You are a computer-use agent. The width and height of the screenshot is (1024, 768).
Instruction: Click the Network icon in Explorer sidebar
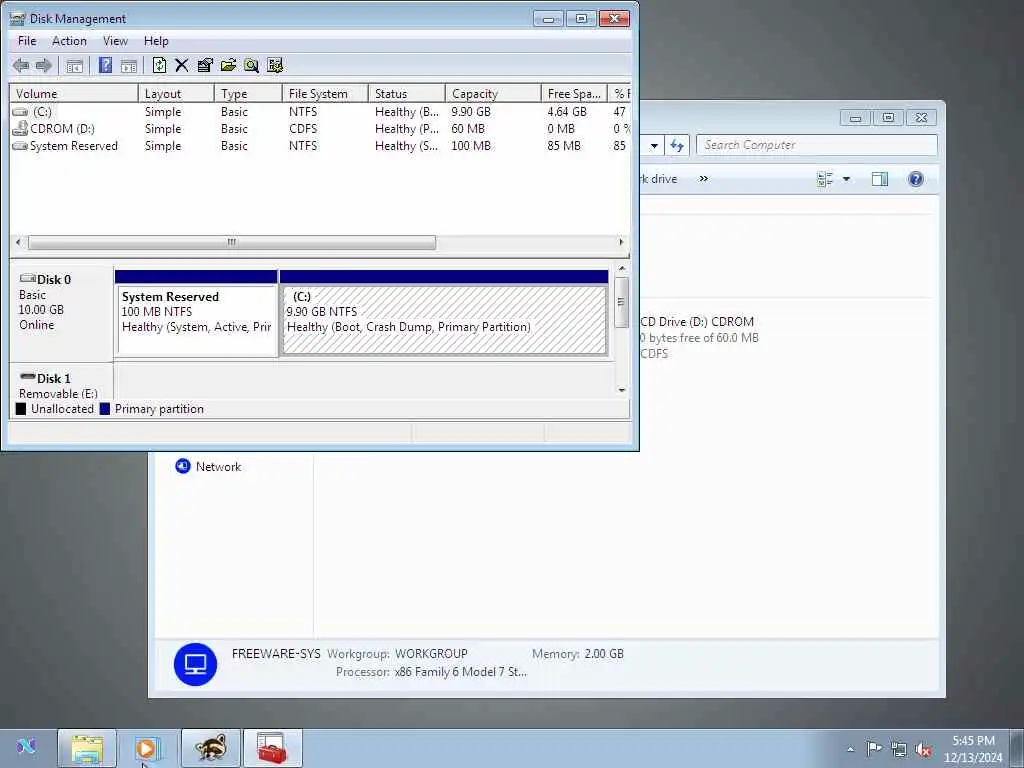[x=182, y=466]
